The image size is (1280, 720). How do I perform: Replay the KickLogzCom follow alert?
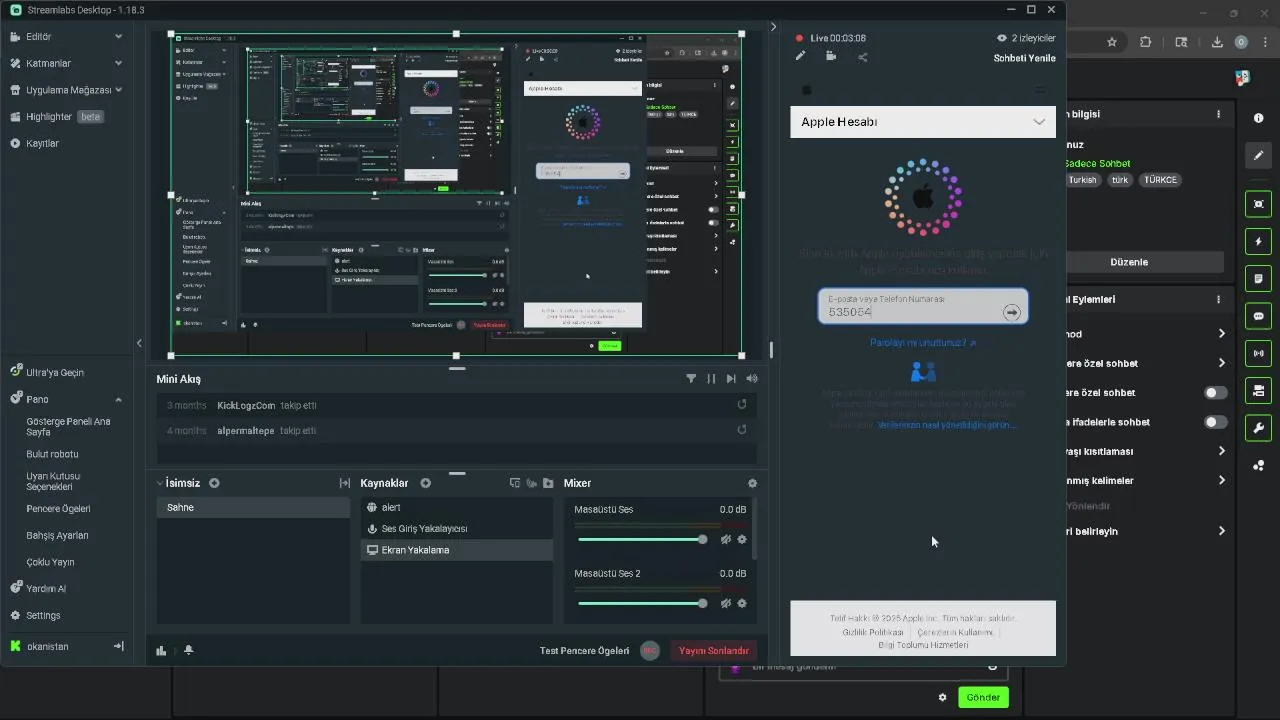pos(742,405)
